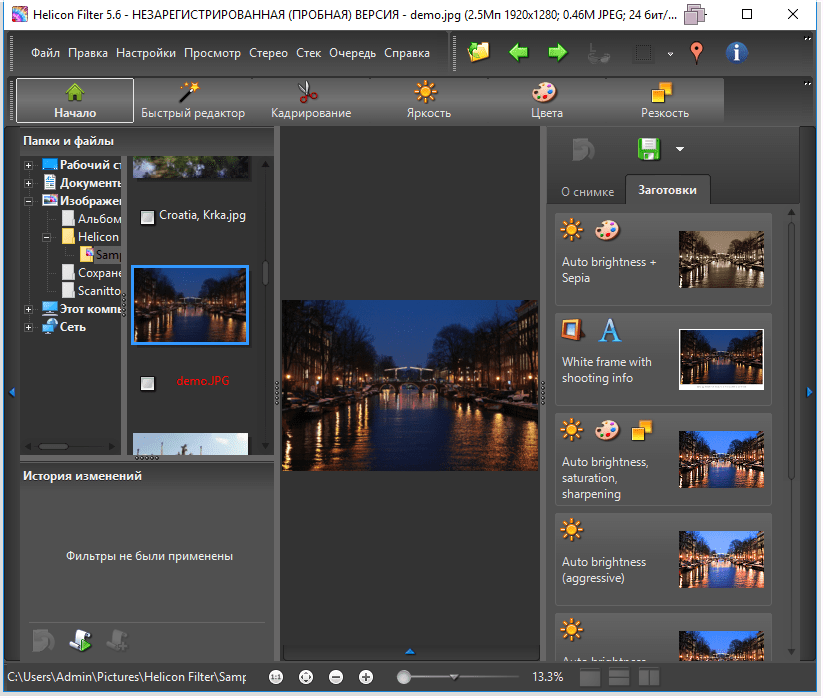Screen dimensions: 823x699
Task: Click the actual-size zoom icon in status bar
Action: tap(276, 677)
